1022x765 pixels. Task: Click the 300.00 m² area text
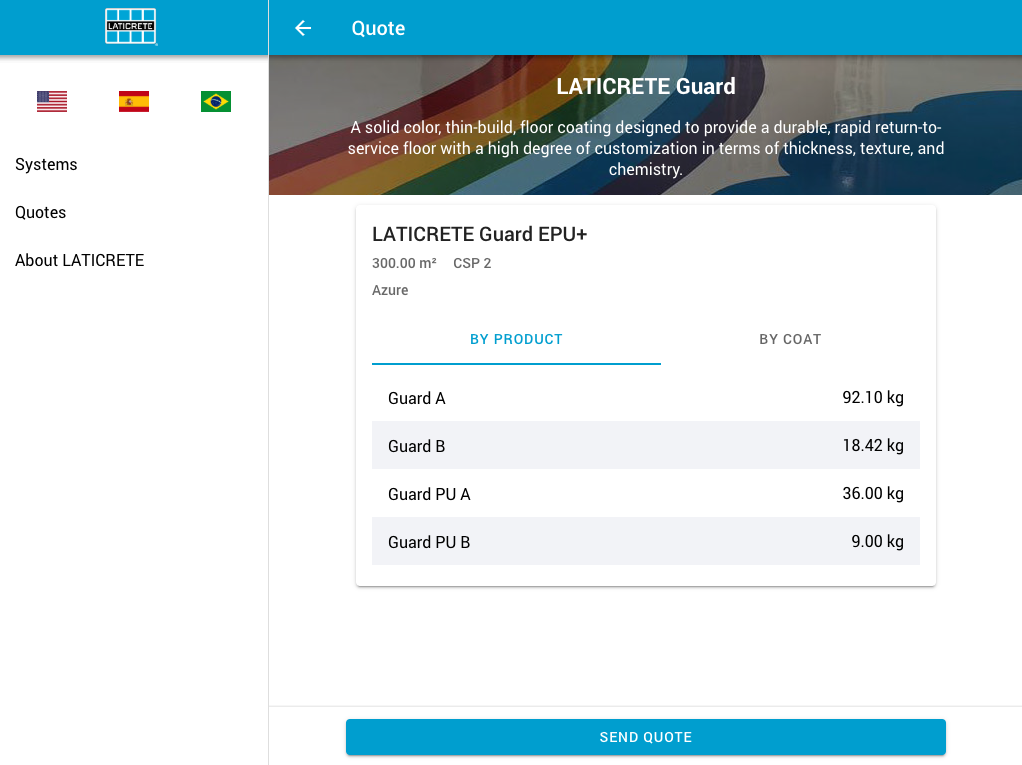(x=404, y=263)
